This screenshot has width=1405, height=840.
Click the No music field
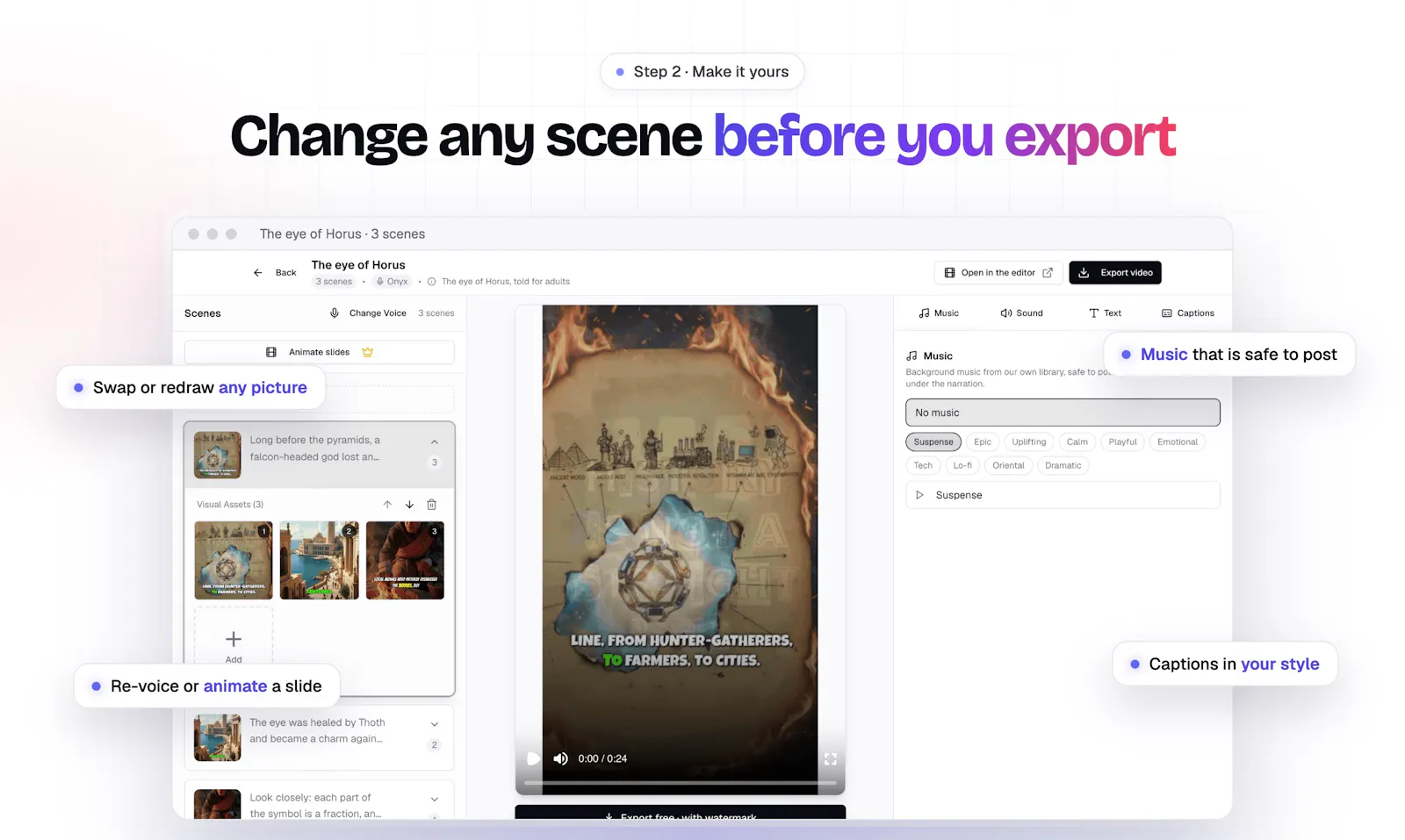1063,413
